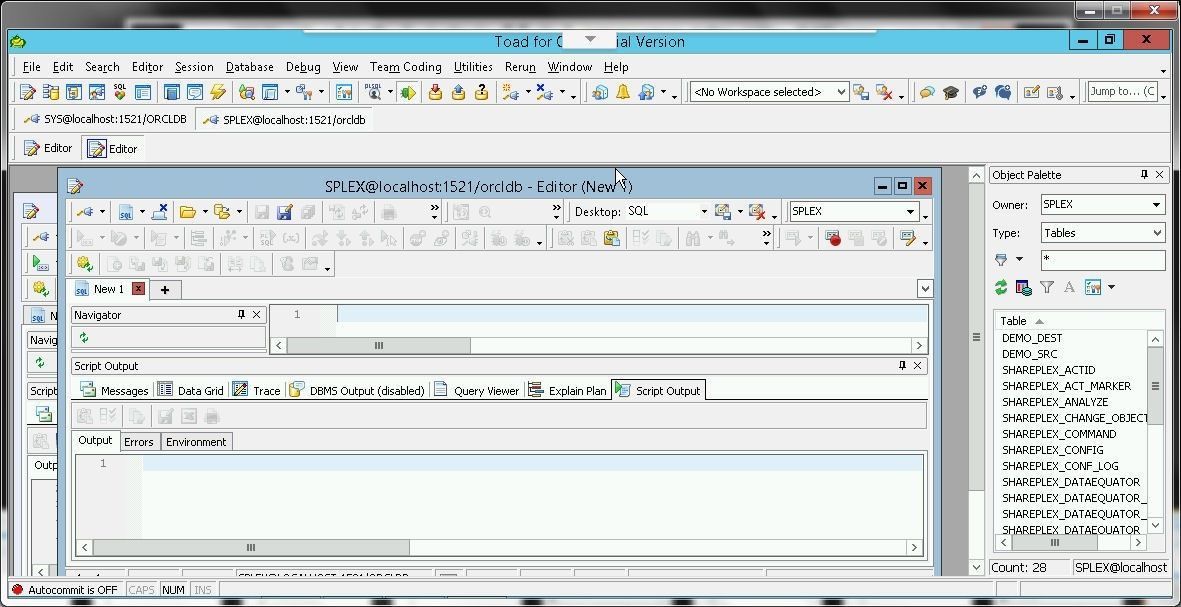The image size is (1181, 607).
Task: Pin the Object Palette panel
Action: 1144,175
